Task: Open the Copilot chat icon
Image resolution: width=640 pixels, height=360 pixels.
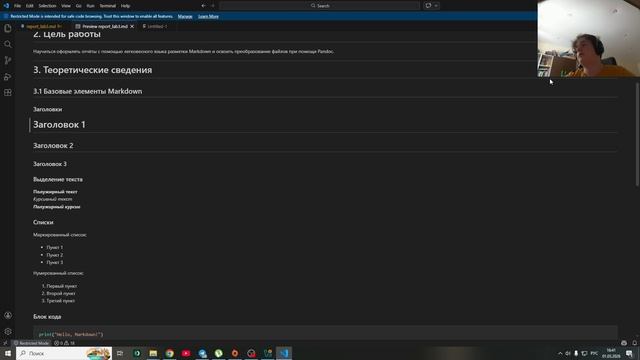Action: [428, 6]
